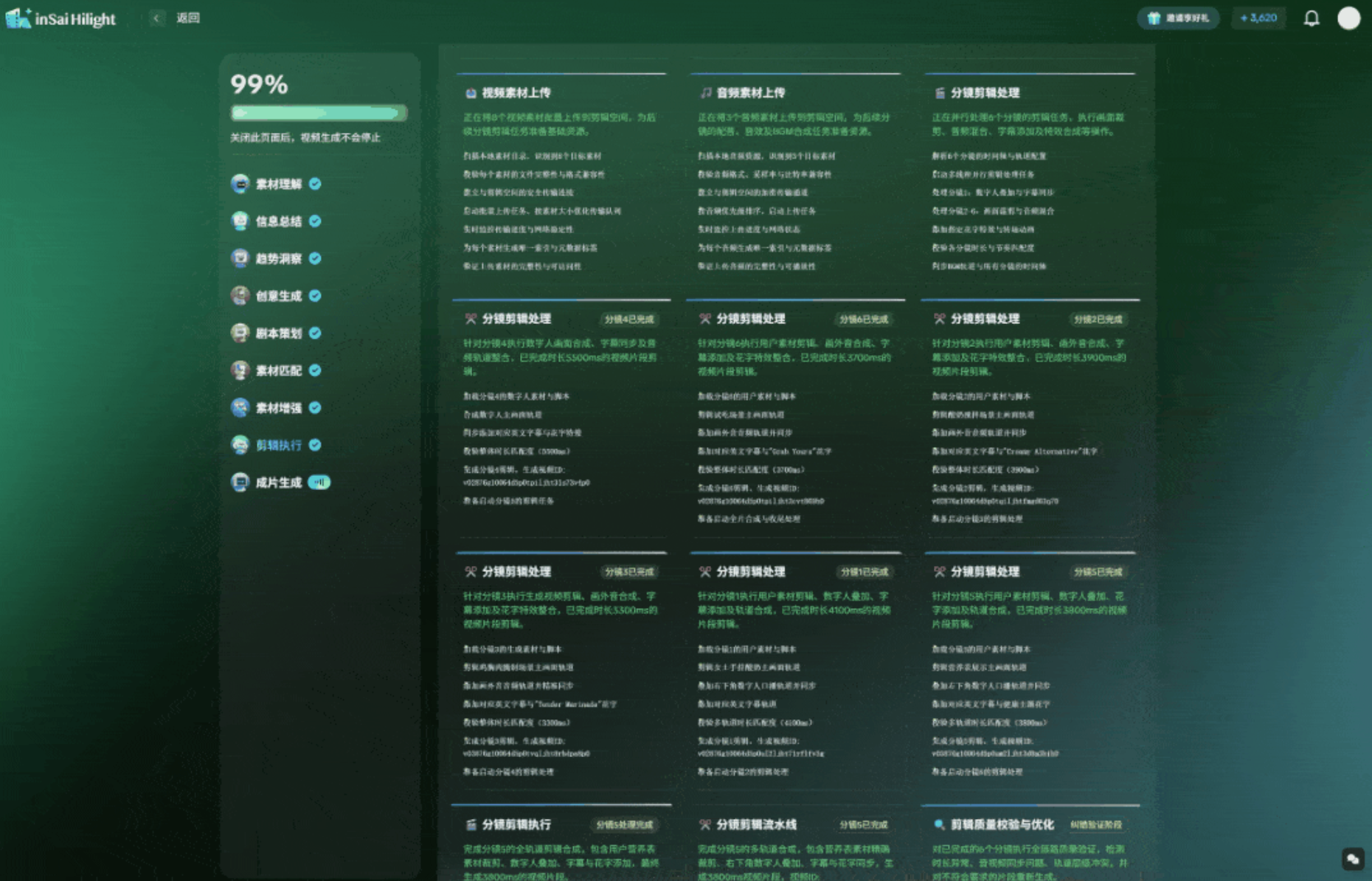Click the 素材理解 robot avatar icon
The width and height of the screenshot is (1372, 881).
pyautogui.click(x=240, y=184)
